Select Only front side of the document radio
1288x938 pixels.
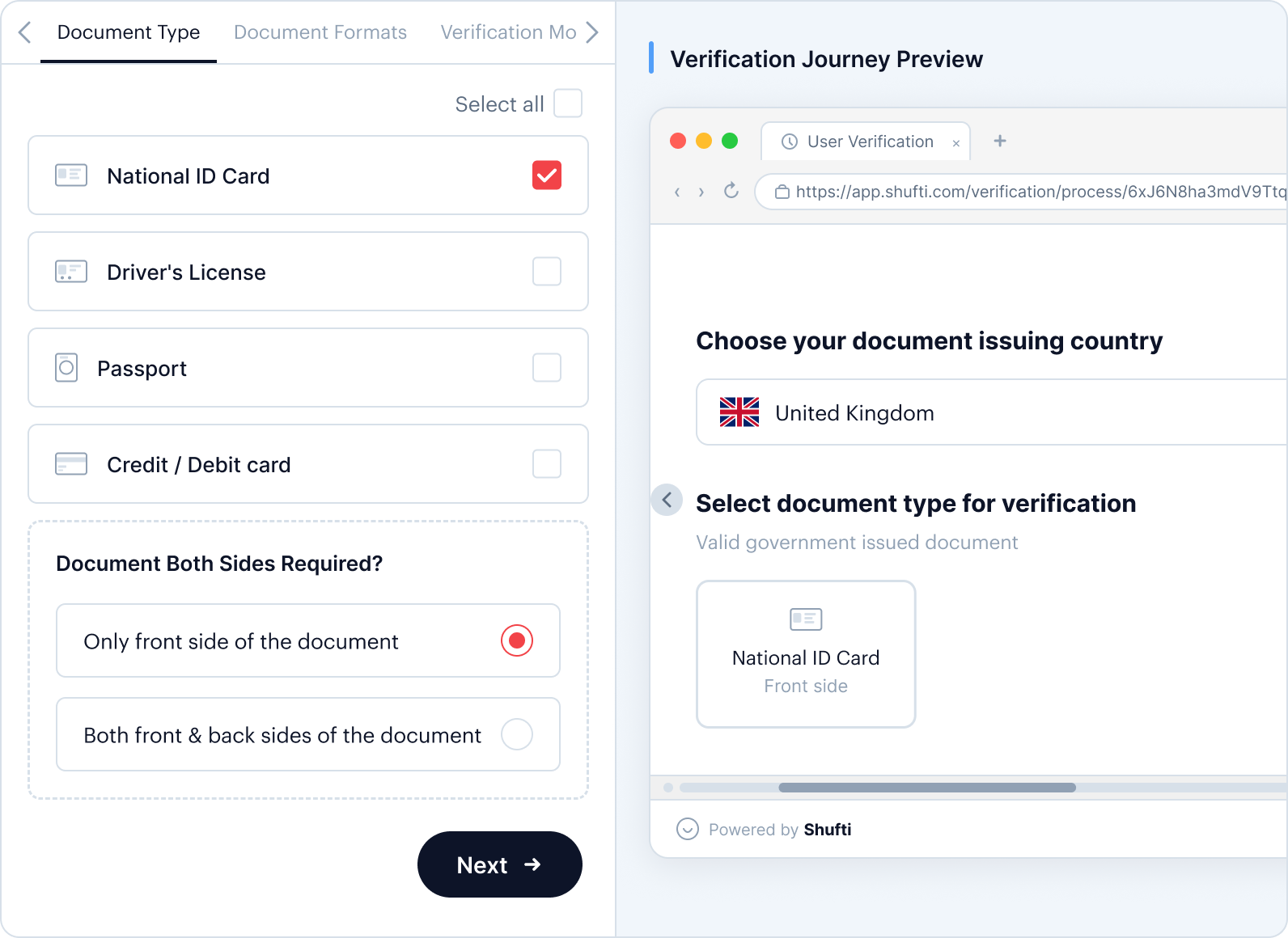pyautogui.click(x=517, y=640)
